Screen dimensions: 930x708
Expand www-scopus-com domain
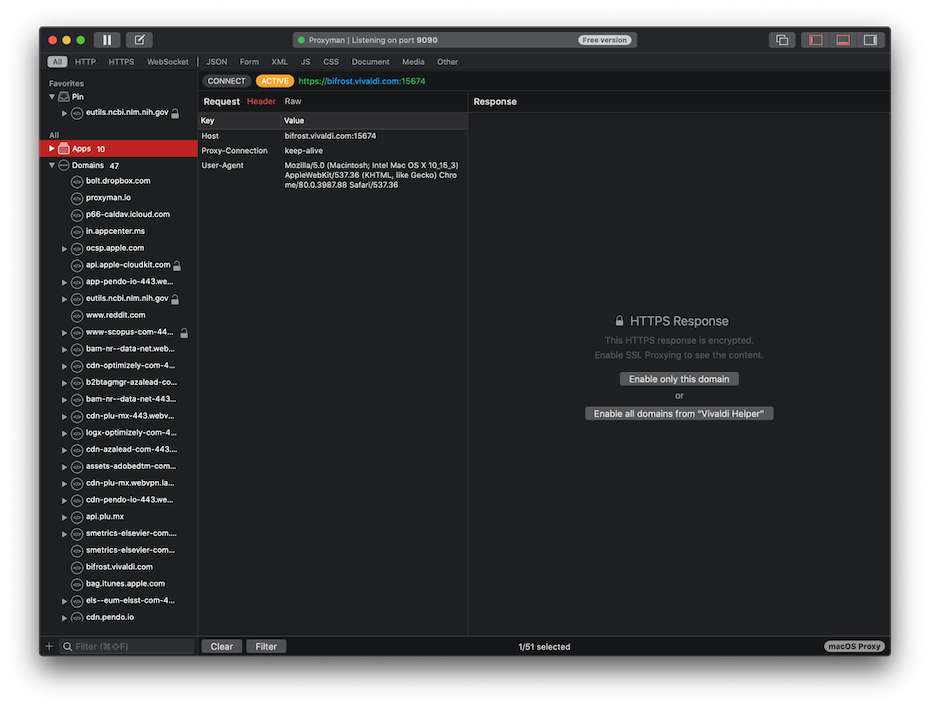64,333
